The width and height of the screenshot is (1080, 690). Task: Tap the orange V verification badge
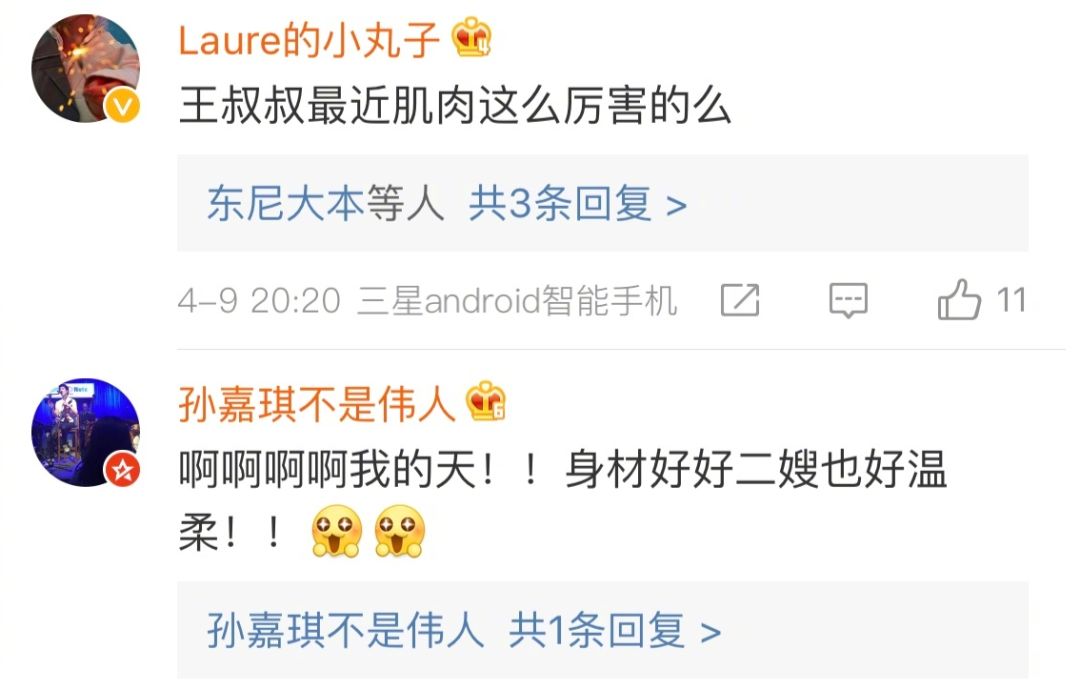point(122,105)
